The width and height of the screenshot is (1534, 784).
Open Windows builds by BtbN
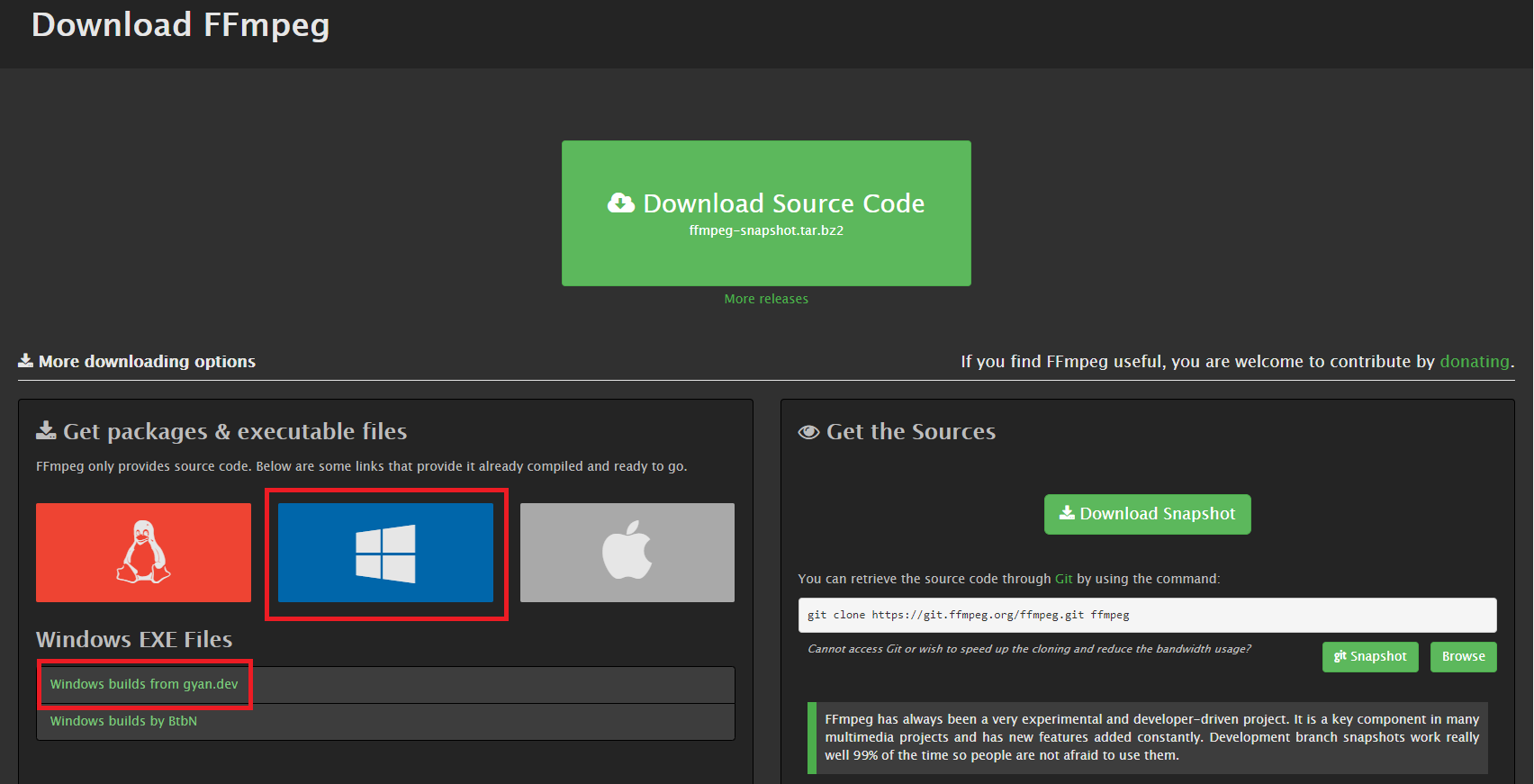tap(123, 721)
